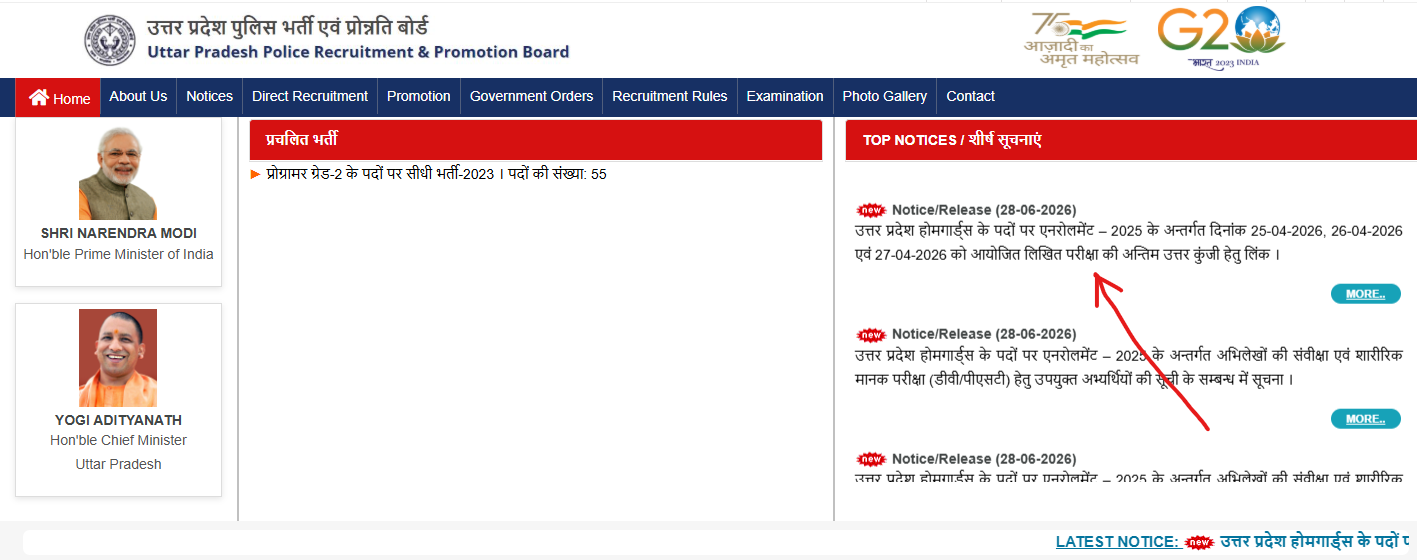This screenshot has width=1417, height=560.
Task: Go to Recruitment Rules menu
Action: [x=670, y=96]
